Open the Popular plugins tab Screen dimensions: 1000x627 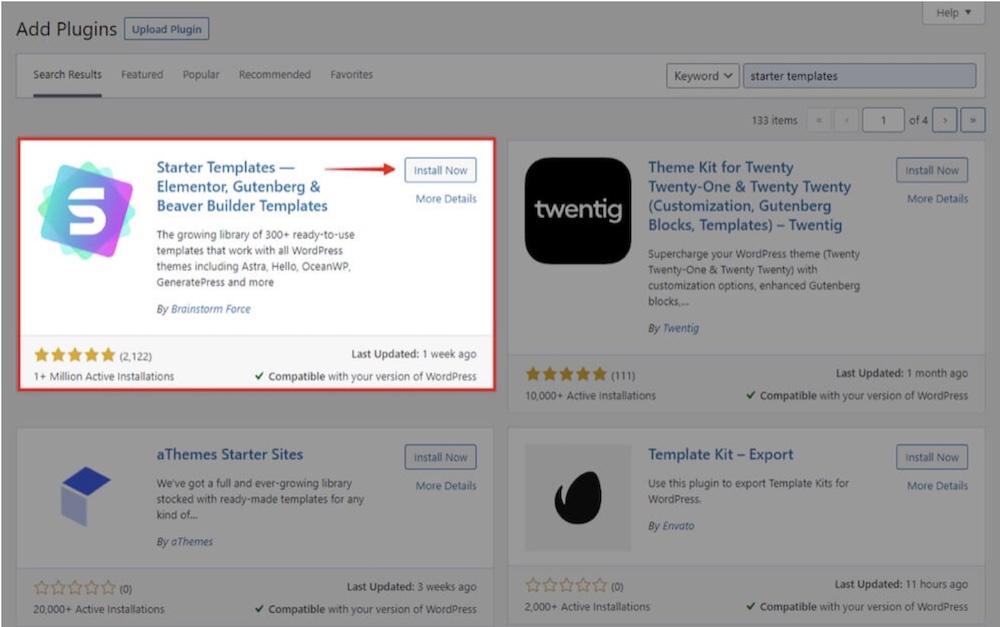point(201,75)
